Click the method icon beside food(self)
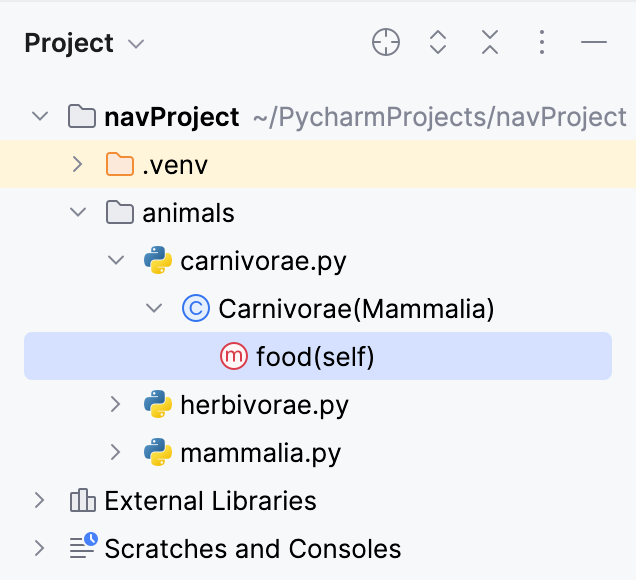The image size is (636, 580). point(233,356)
